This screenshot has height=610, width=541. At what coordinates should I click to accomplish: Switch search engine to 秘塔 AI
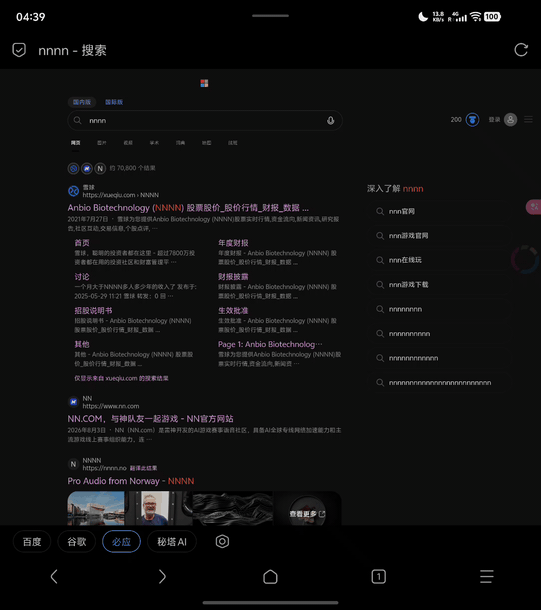point(172,542)
